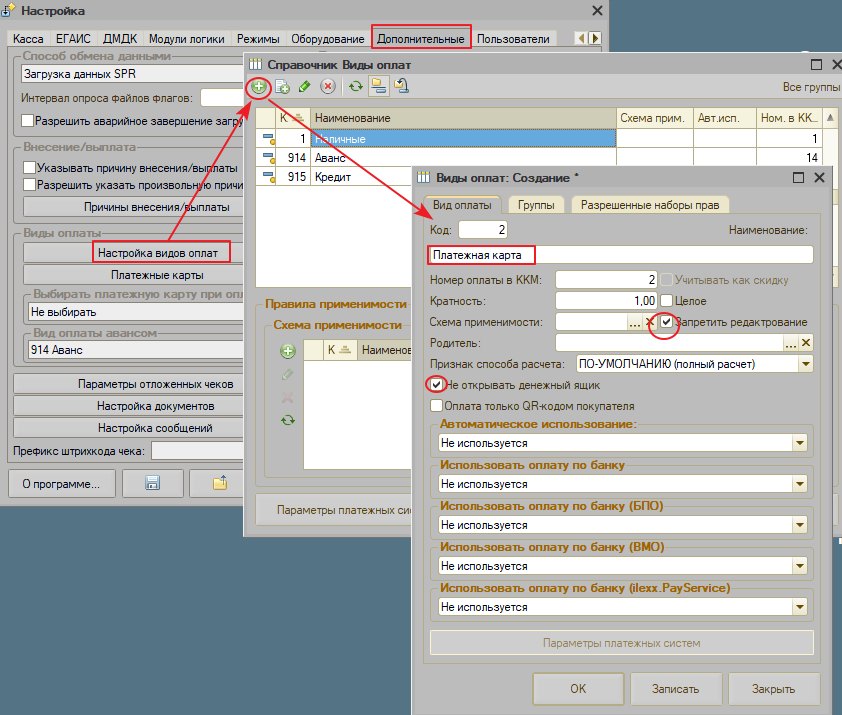
Task: Click the red delete icon in toolbar
Action: (x=328, y=86)
